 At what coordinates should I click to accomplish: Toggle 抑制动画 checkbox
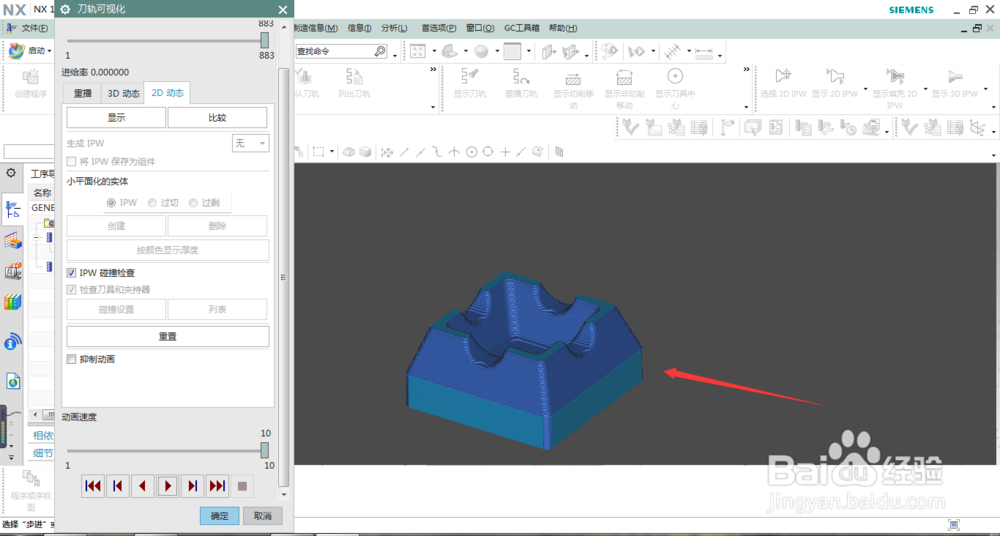(x=71, y=360)
